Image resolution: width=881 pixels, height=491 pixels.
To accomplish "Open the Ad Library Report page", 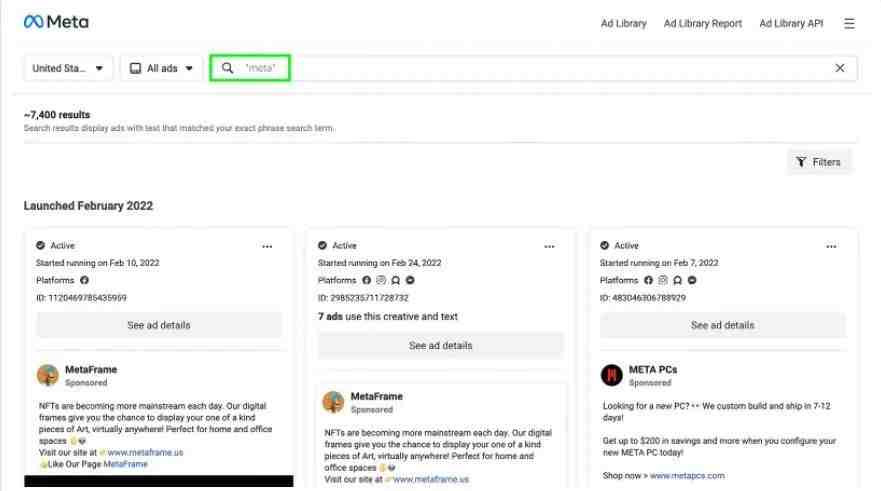I will click(x=703, y=24).
